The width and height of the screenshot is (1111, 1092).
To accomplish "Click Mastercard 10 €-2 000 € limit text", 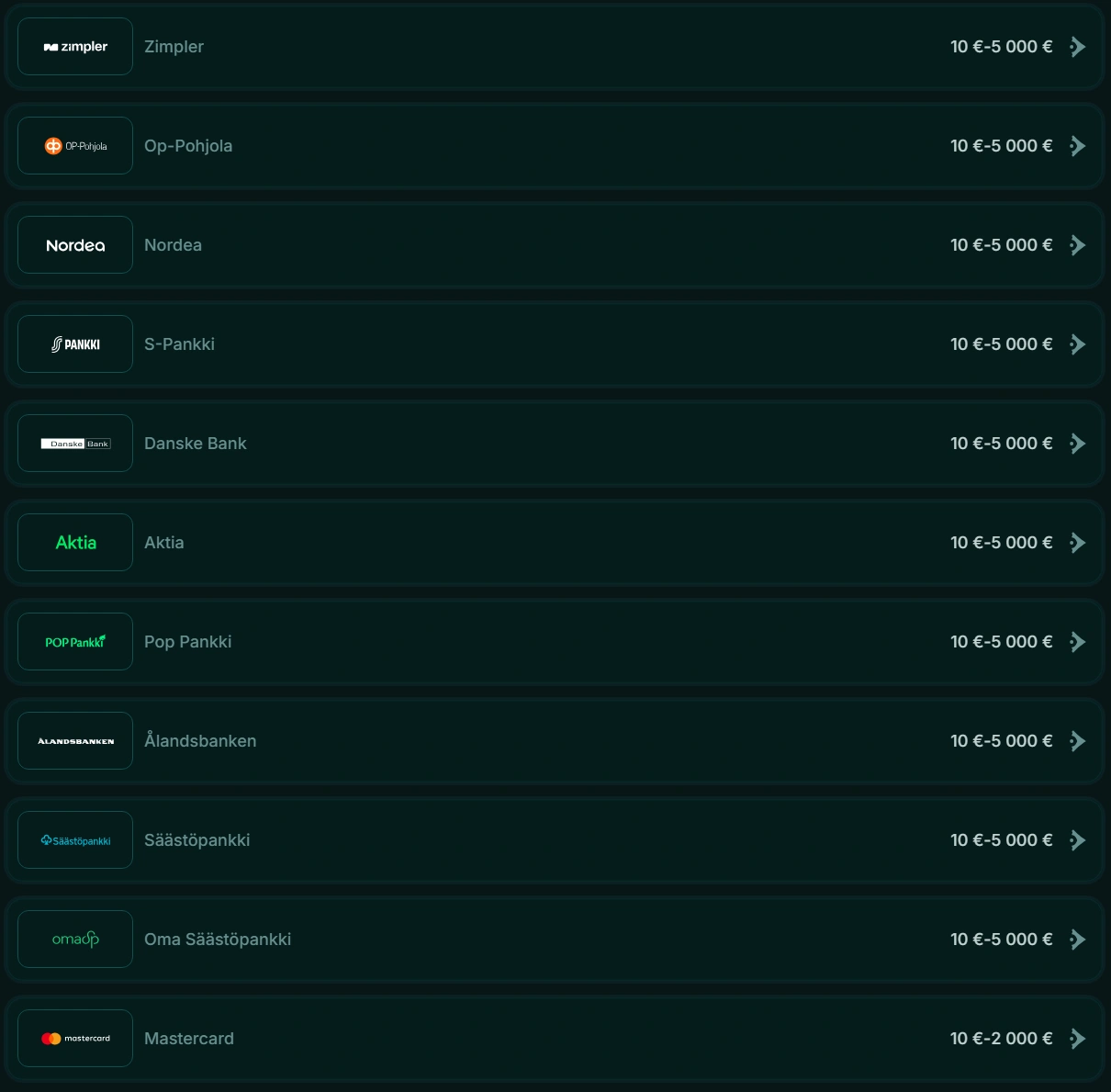I will point(1001,1039).
